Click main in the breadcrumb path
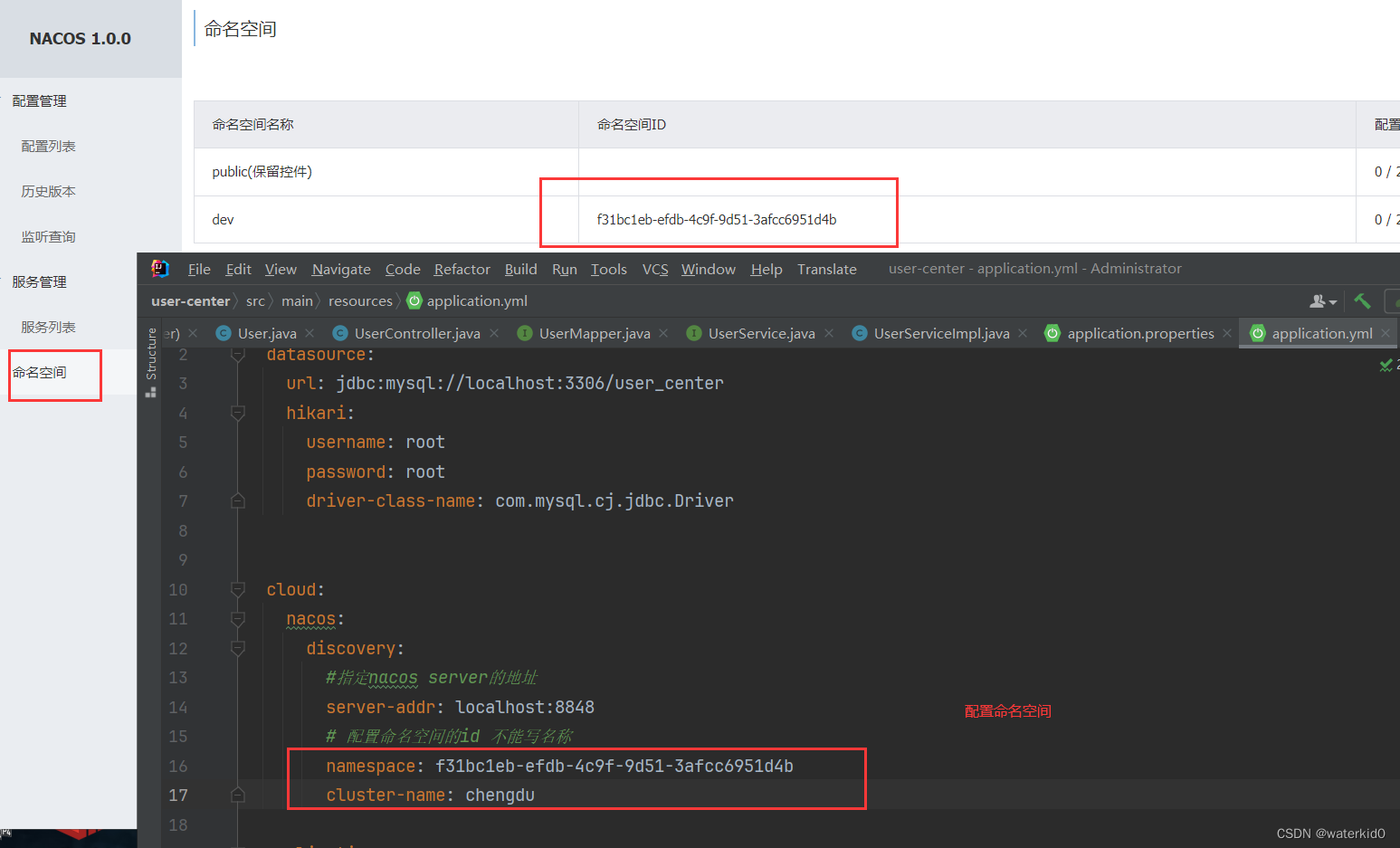 tap(297, 300)
